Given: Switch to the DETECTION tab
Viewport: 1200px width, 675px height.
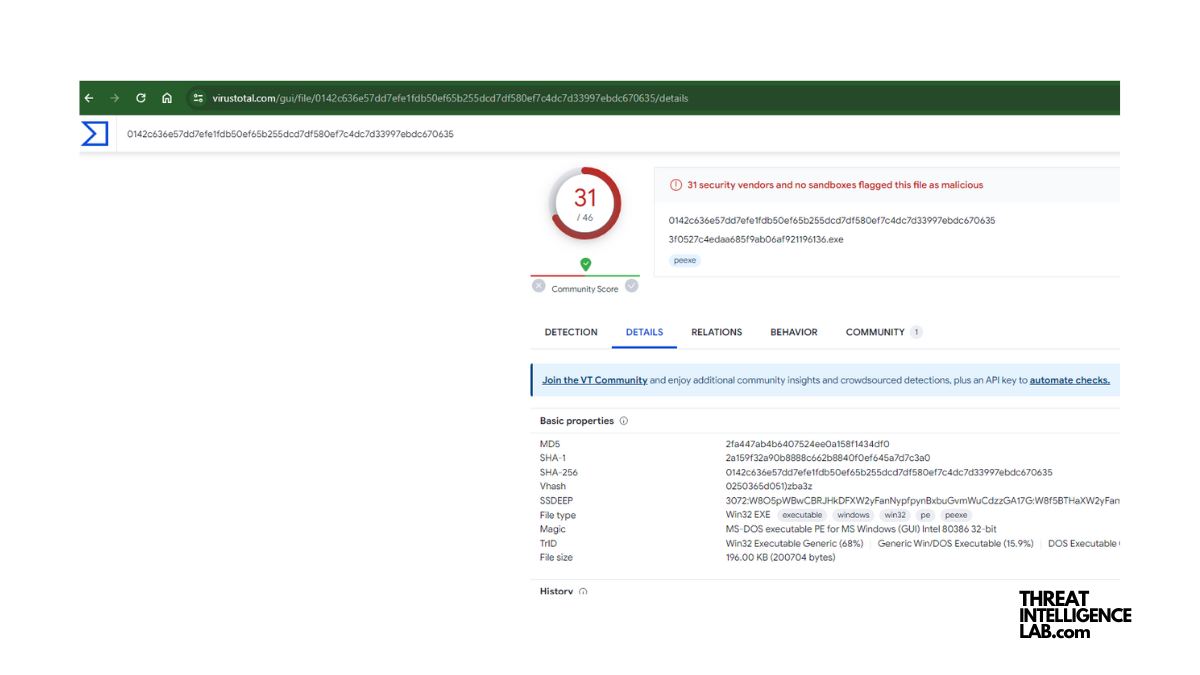Looking at the screenshot, I should tap(571, 332).
